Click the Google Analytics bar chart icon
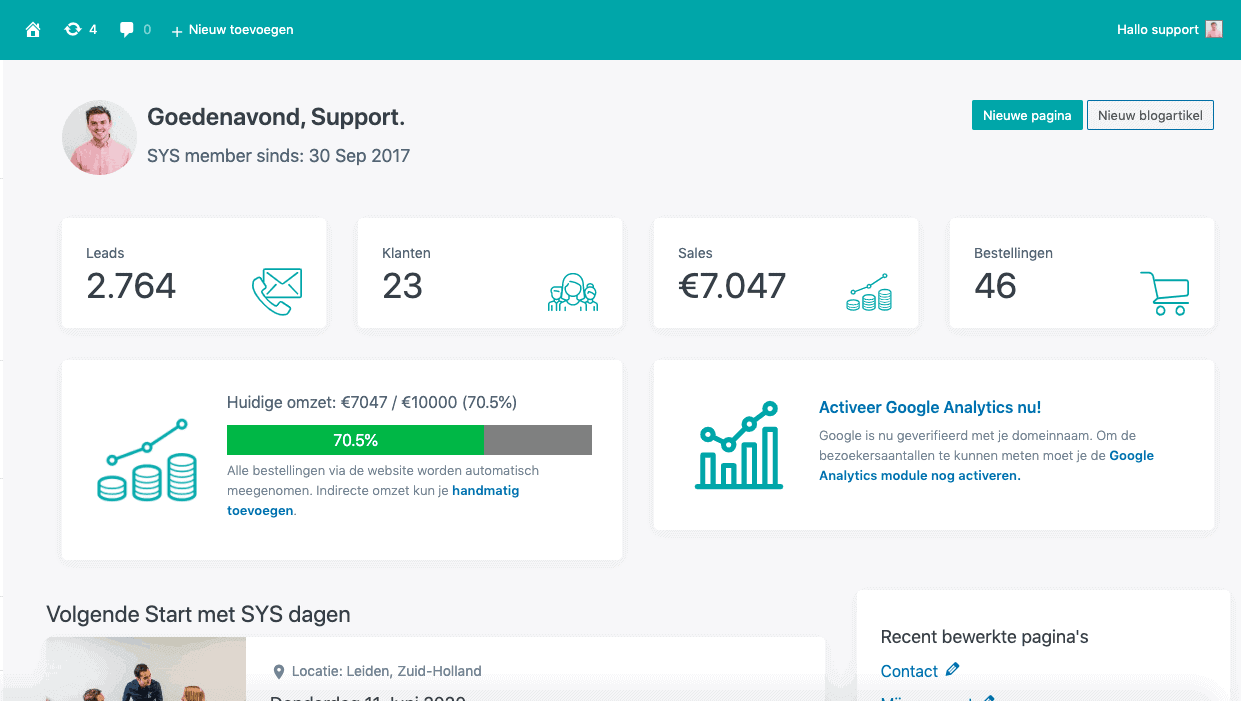The width and height of the screenshot is (1241, 701). pyautogui.click(x=738, y=445)
